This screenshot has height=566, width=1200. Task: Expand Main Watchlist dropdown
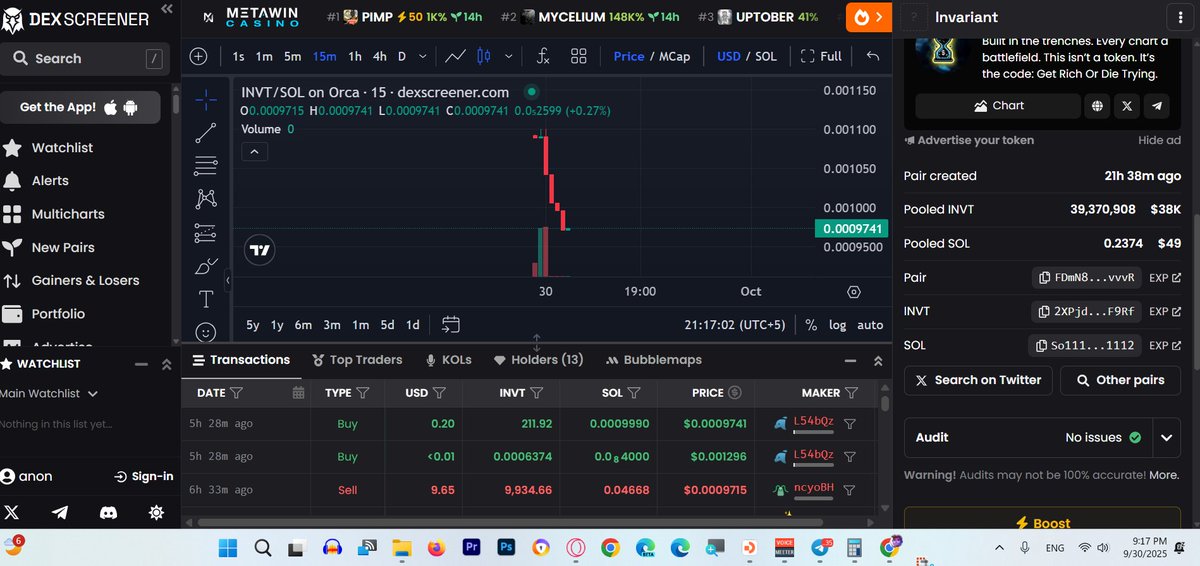(x=48, y=394)
